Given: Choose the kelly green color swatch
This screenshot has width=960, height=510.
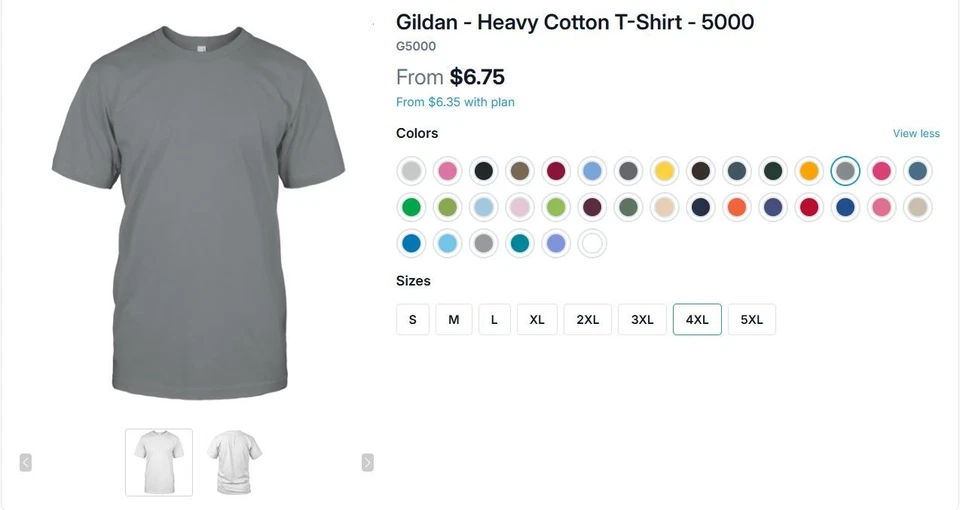Looking at the screenshot, I should coord(411,207).
